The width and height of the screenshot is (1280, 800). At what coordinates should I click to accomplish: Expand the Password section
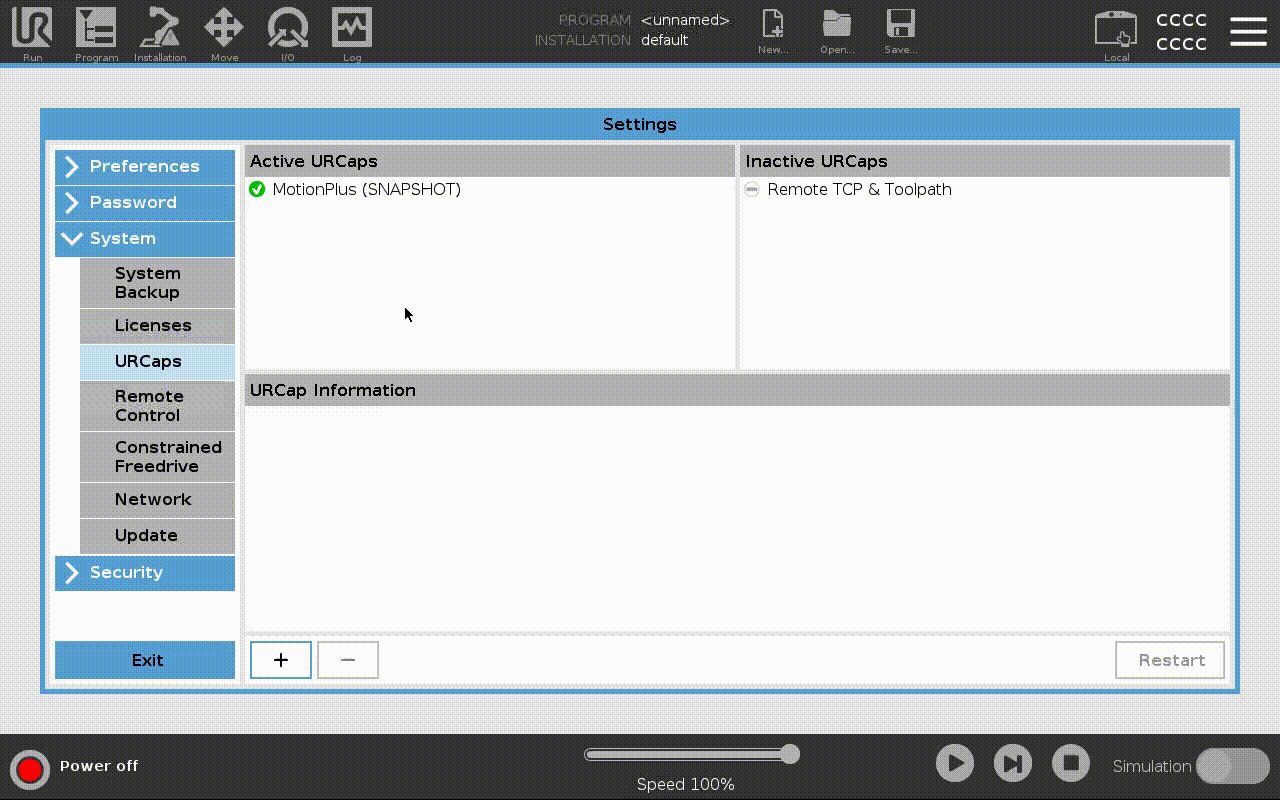145,203
